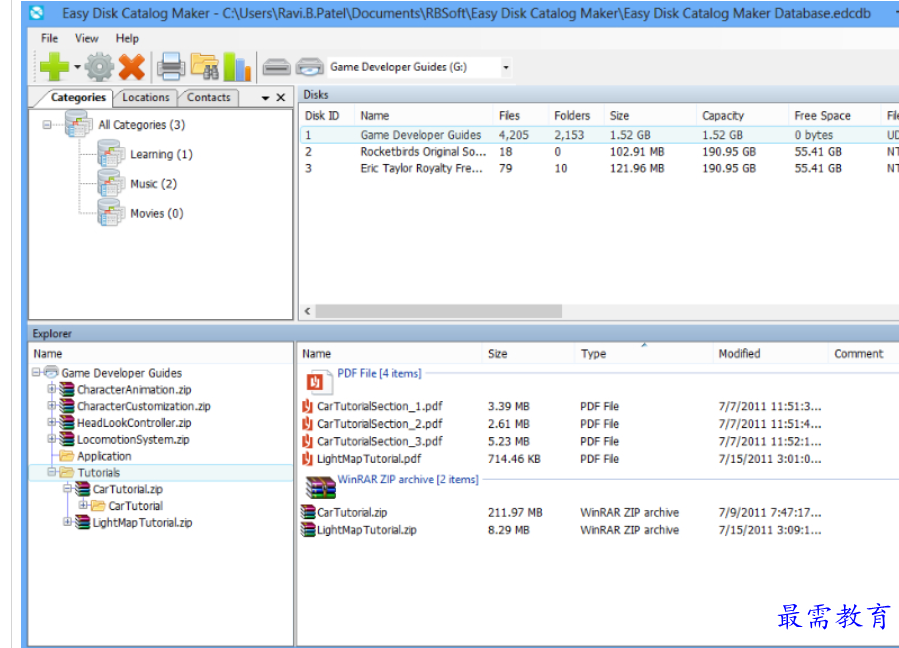Viewport: 899px width, 648px height.
Task: Expand CharacterCustomization.zip in Explorer tree
Action: point(52,405)
